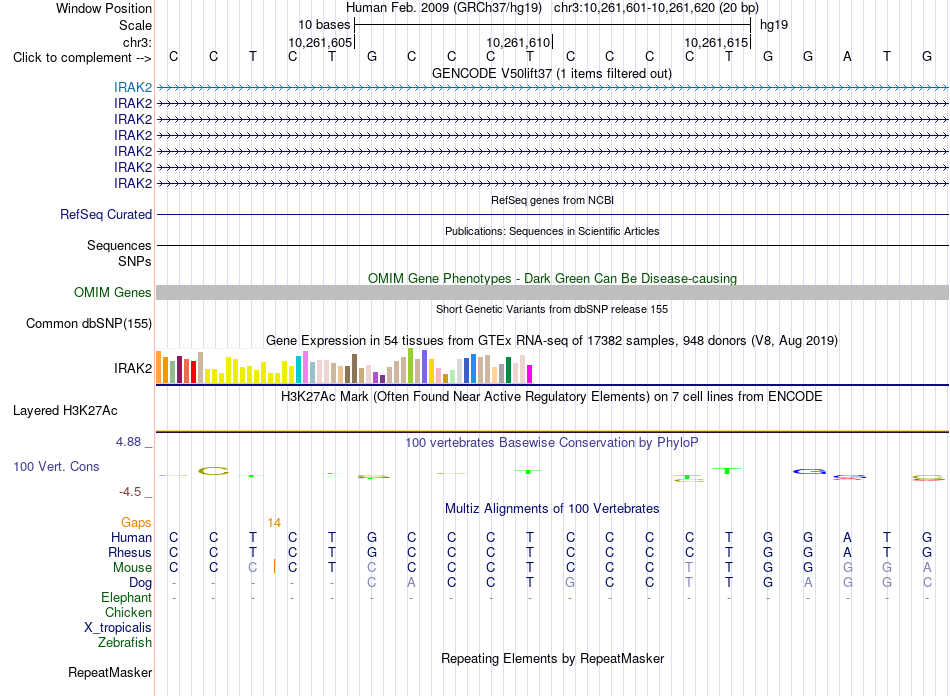Click the 10,261,610 coordinate tick
The image size is (950, 696).
pyautogui.click(x=518, y=42)
